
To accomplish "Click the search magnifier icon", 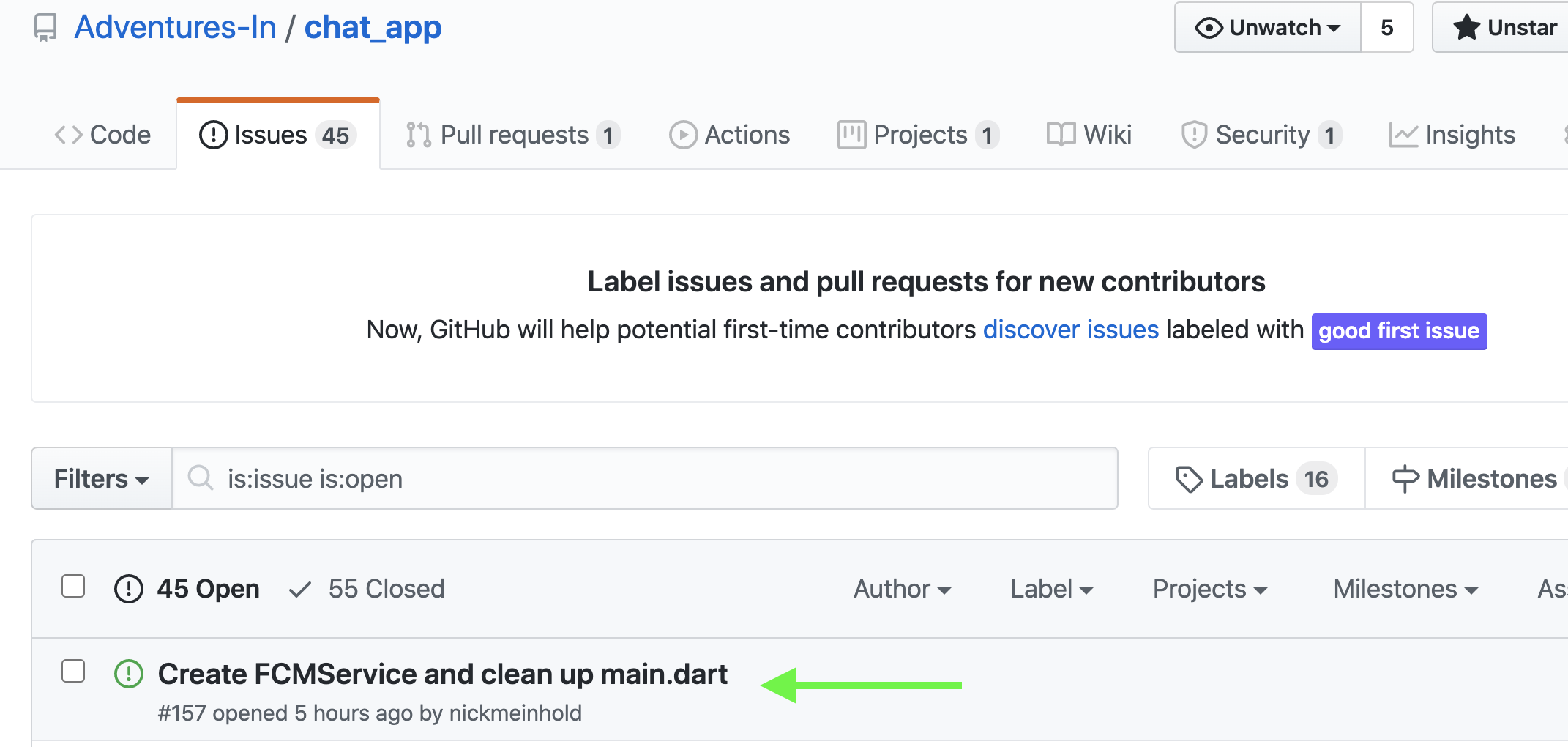I will (x=200, y=477).
